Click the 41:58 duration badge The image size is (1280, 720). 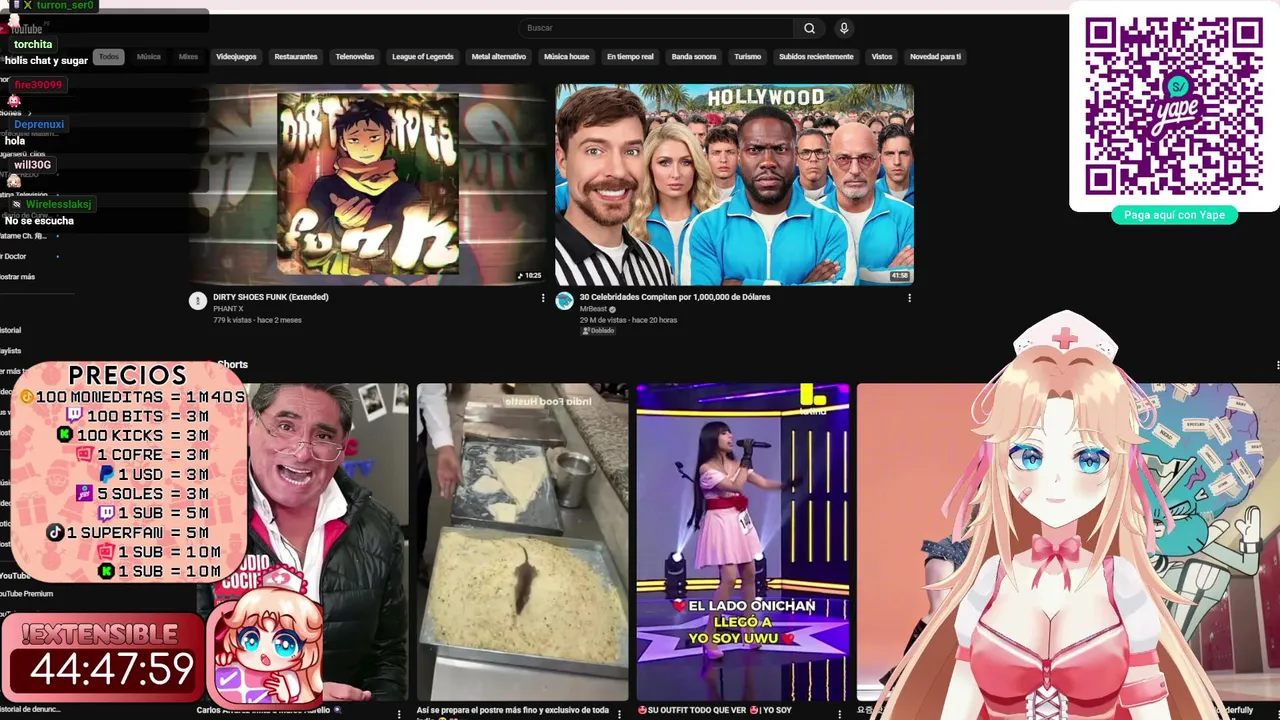click(x=899, y=276)
